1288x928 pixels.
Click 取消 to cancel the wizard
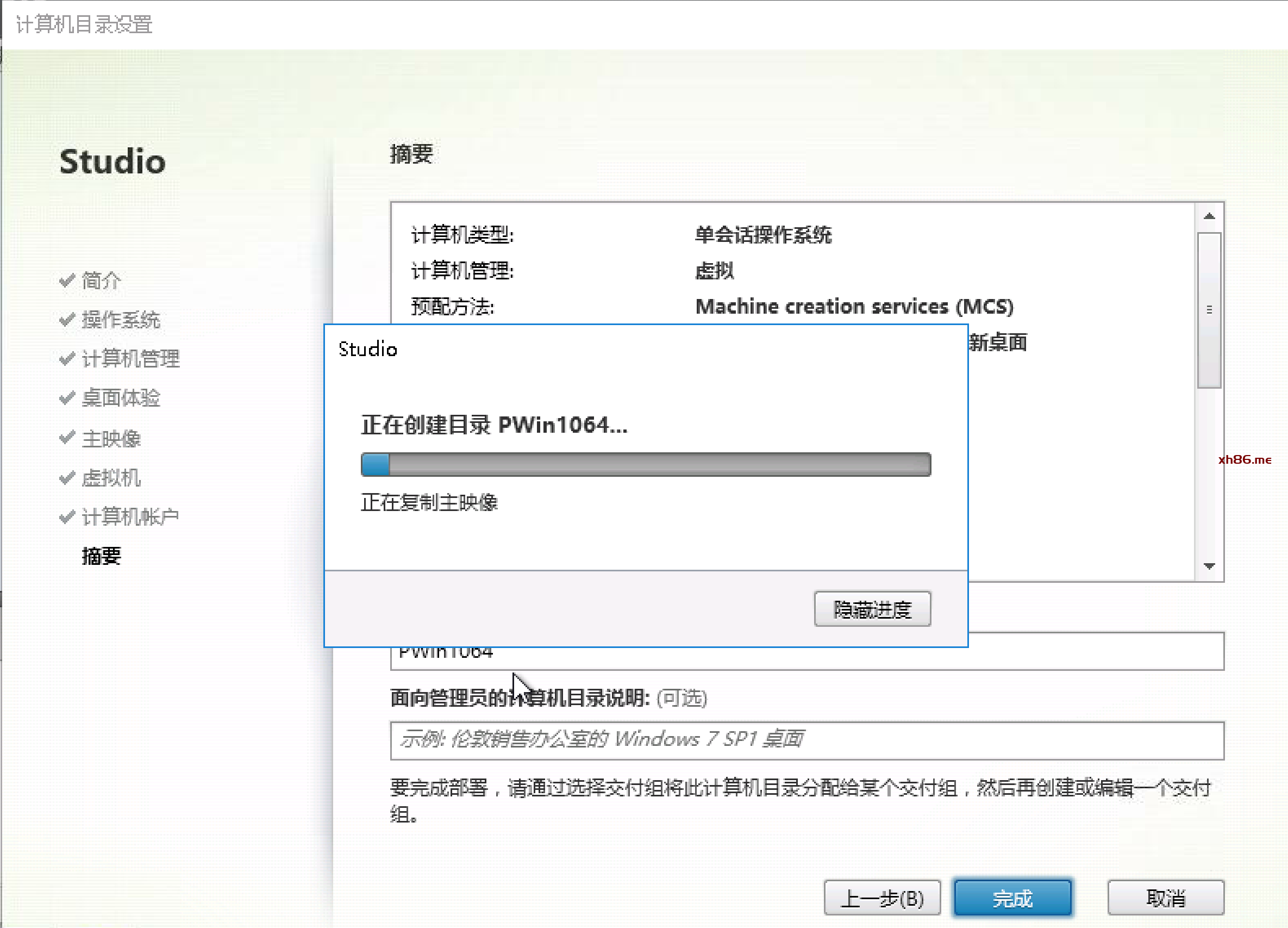[1165, 898]
